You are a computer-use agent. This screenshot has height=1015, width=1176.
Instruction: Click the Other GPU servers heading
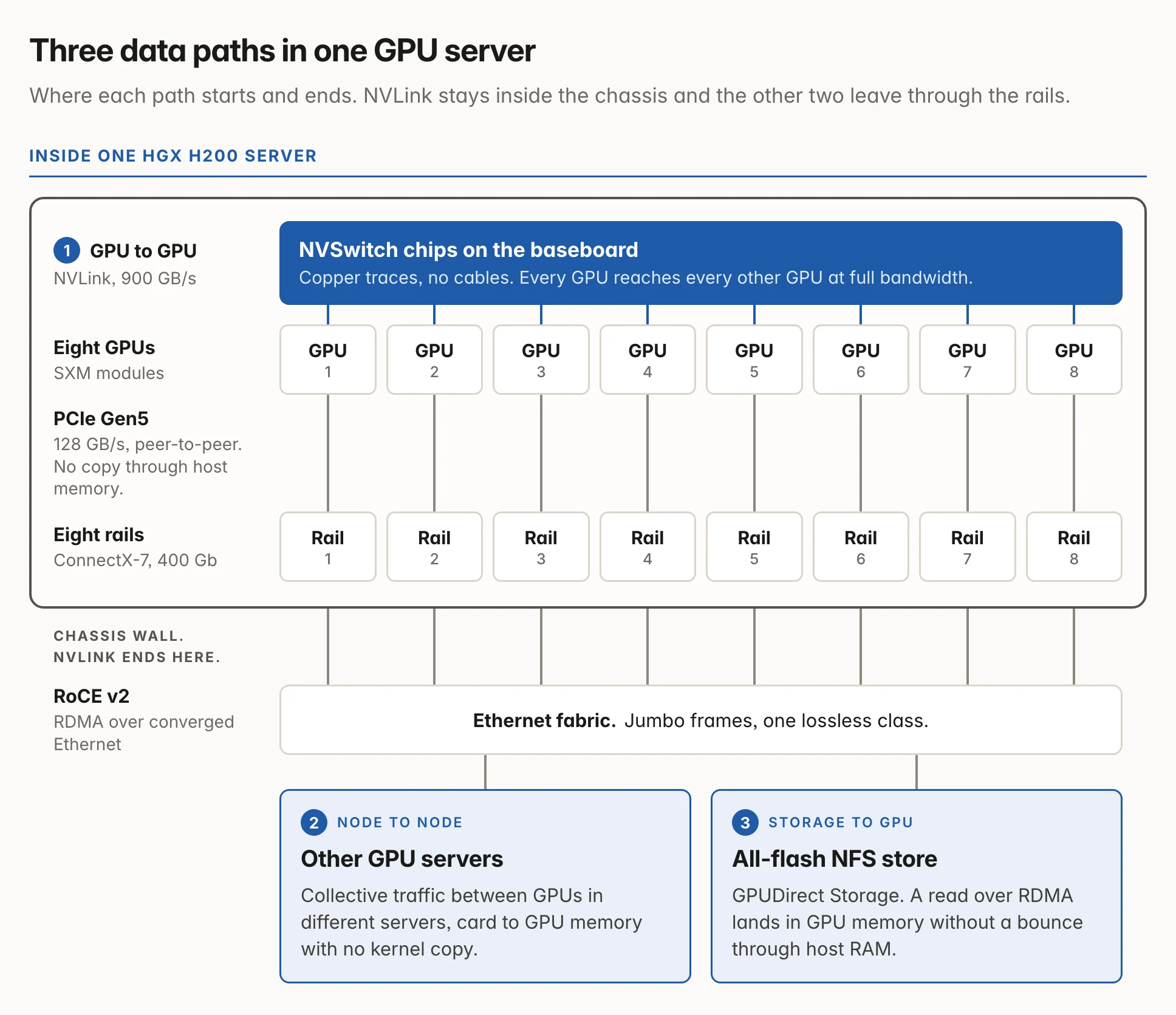[402, 859]
